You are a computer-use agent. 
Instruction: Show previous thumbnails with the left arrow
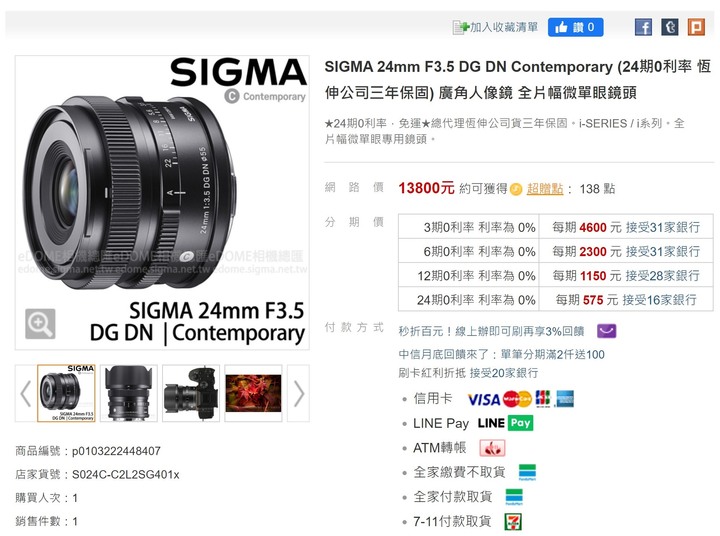click(26, 394)
